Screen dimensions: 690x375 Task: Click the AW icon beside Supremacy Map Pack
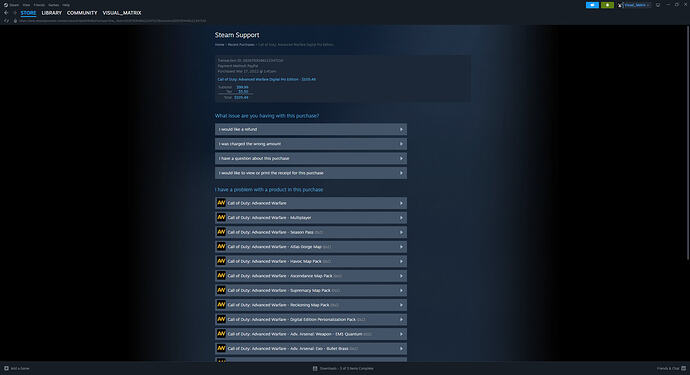(221, 290)
